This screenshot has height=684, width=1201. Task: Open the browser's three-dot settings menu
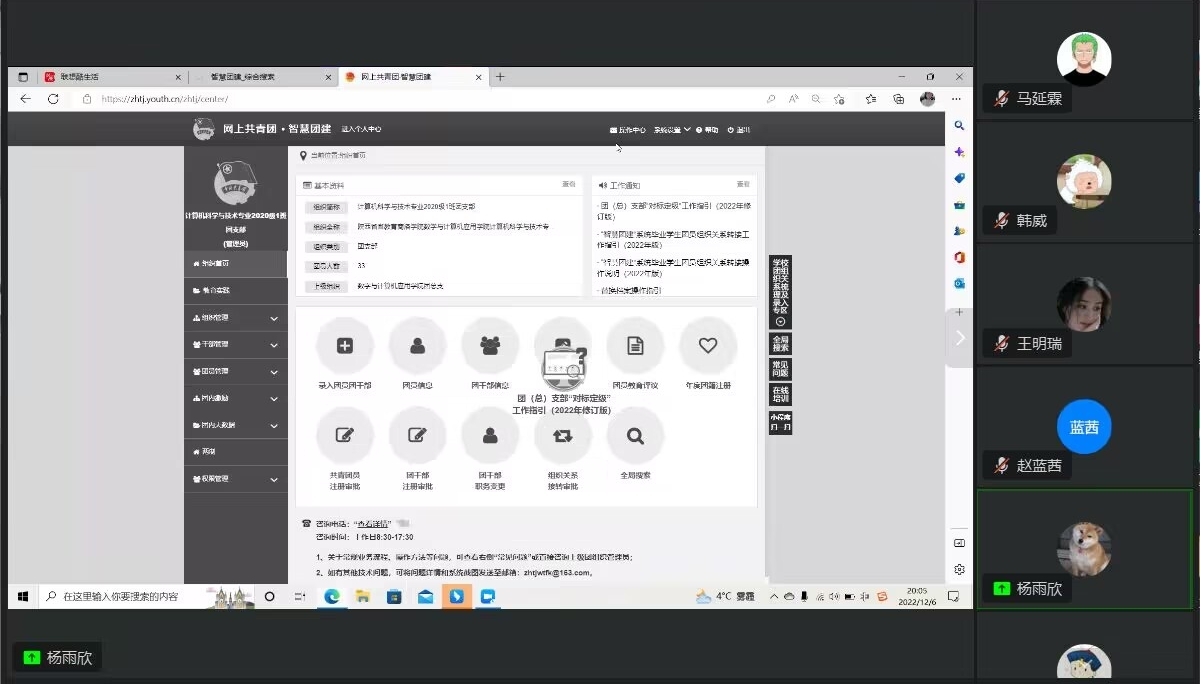[956, 99]
